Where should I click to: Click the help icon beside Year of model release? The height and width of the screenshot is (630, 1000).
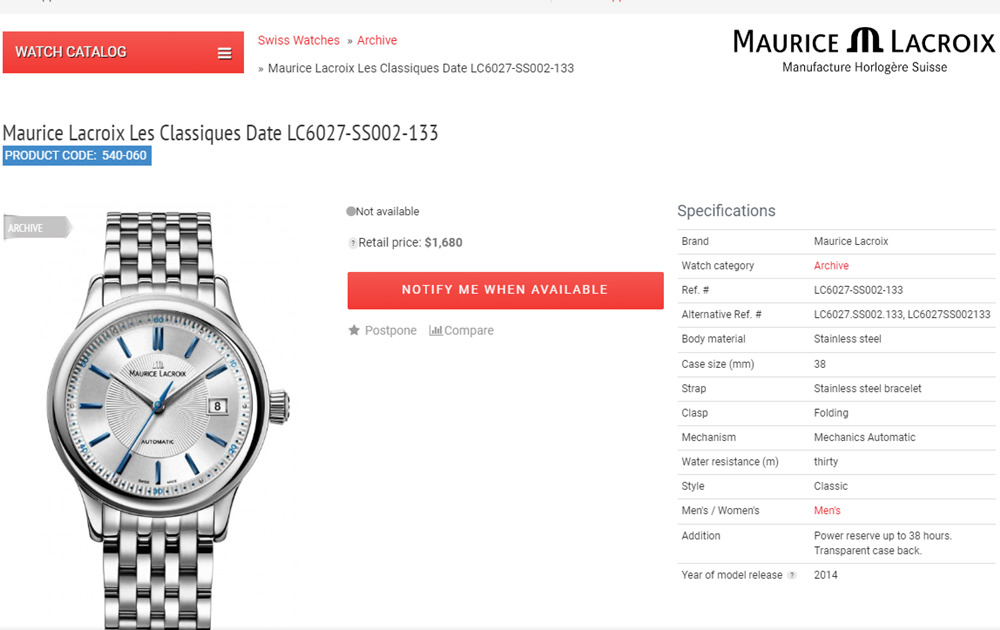click(x=791, y=575)
